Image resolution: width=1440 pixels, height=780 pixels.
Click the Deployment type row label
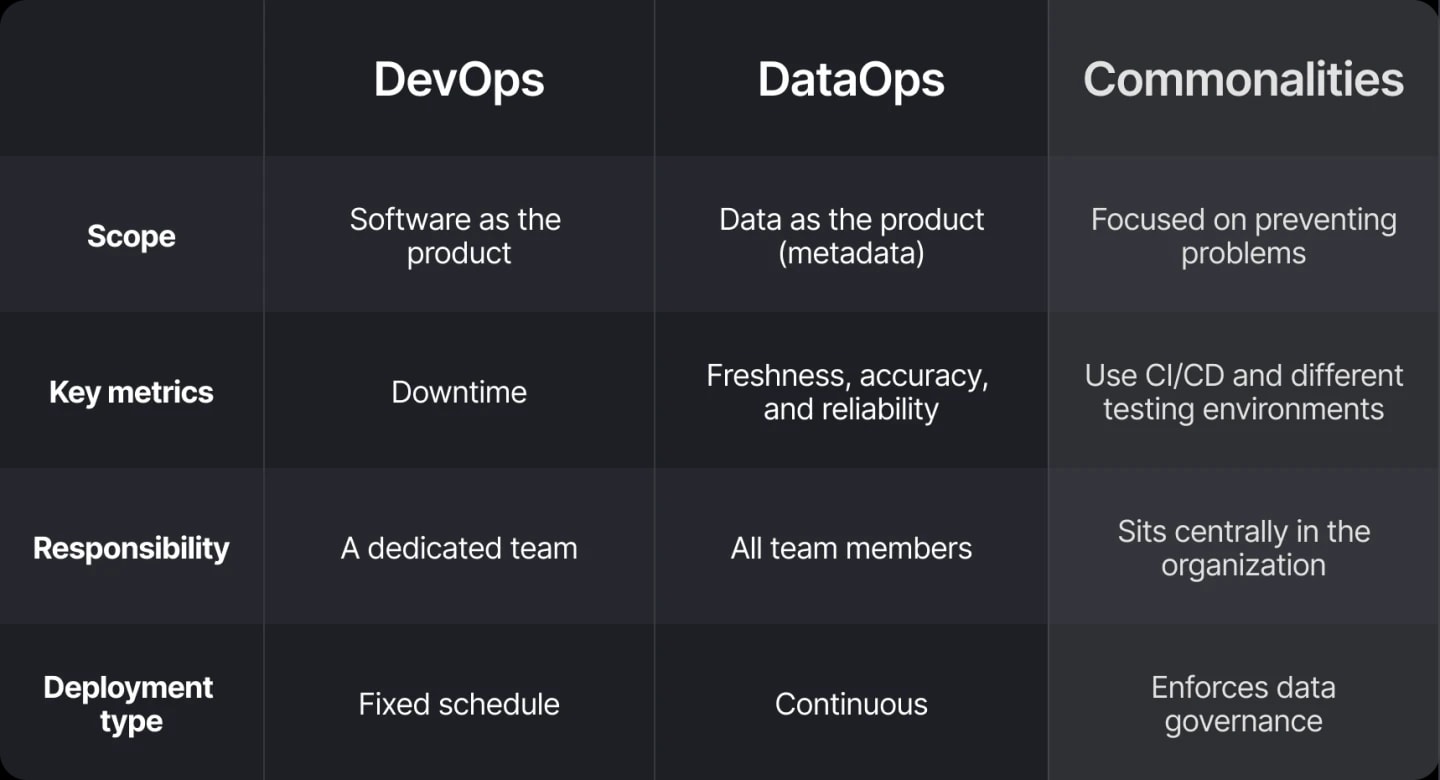point(129,704)
